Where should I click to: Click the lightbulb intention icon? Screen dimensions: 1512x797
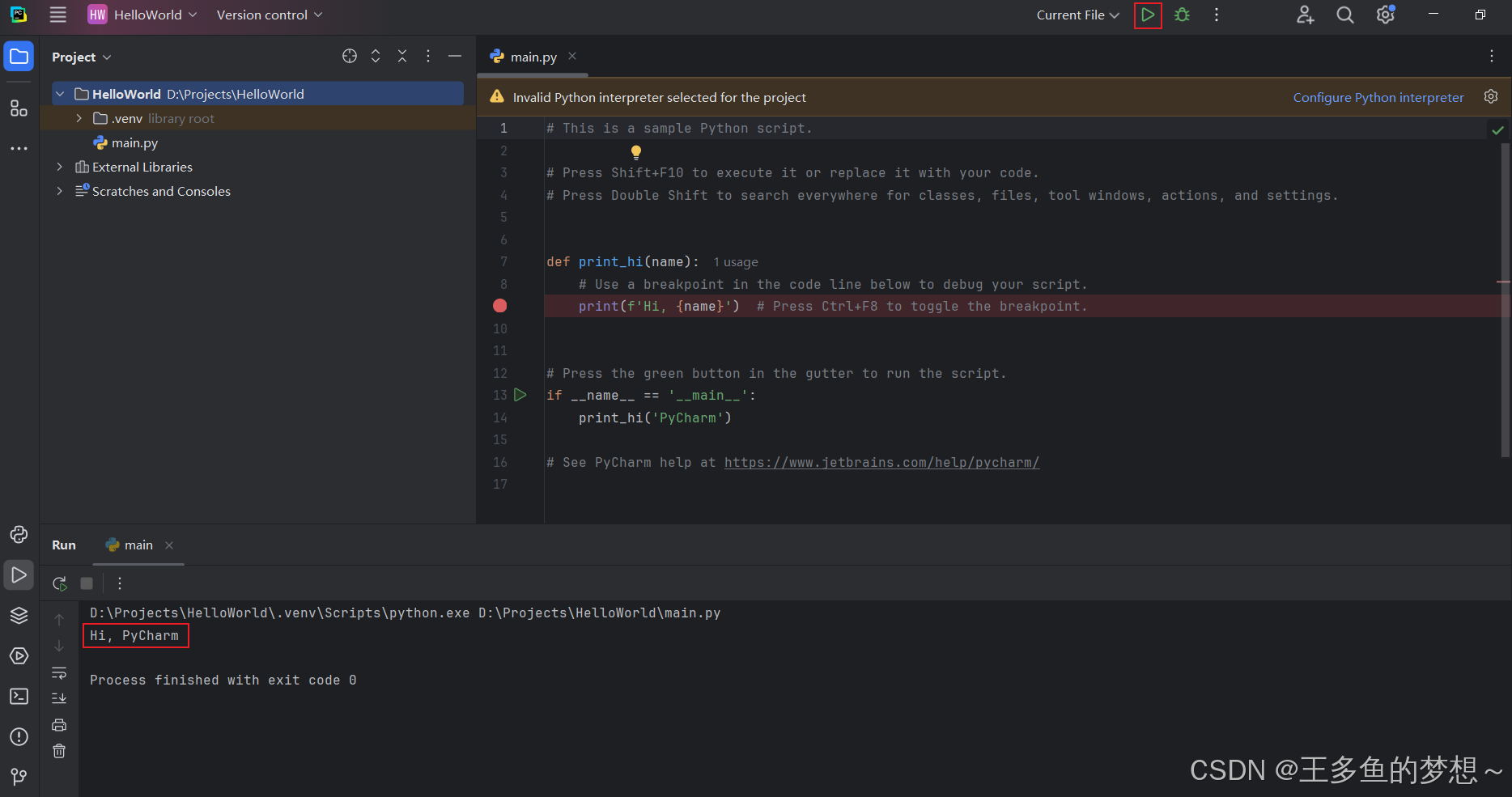636,152
